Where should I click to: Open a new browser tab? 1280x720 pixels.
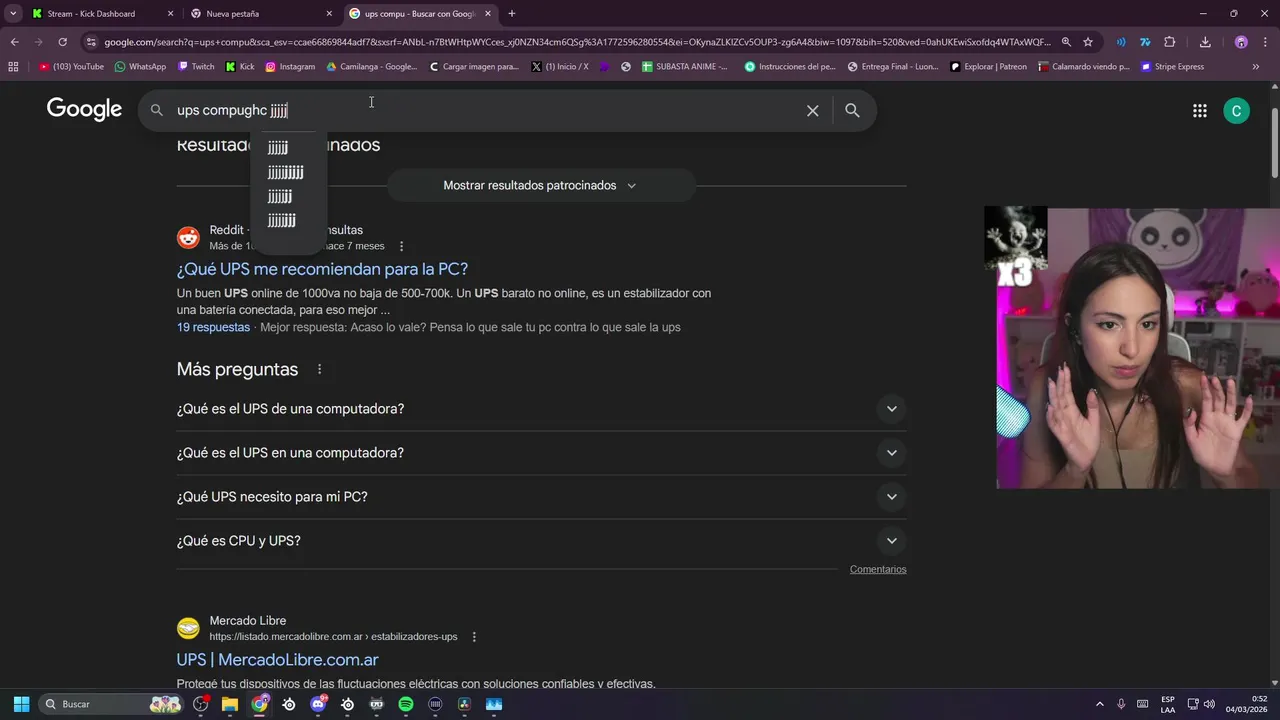[x=512, y=14]
